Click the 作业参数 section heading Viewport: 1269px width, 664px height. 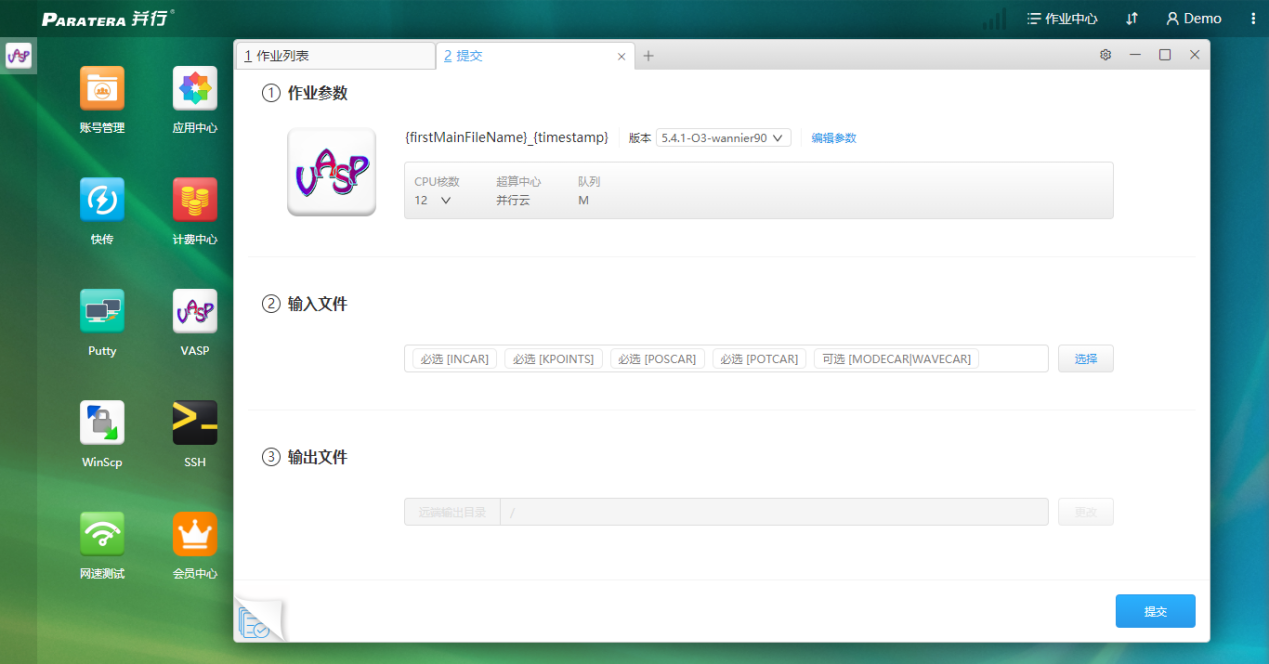point(317,93)
